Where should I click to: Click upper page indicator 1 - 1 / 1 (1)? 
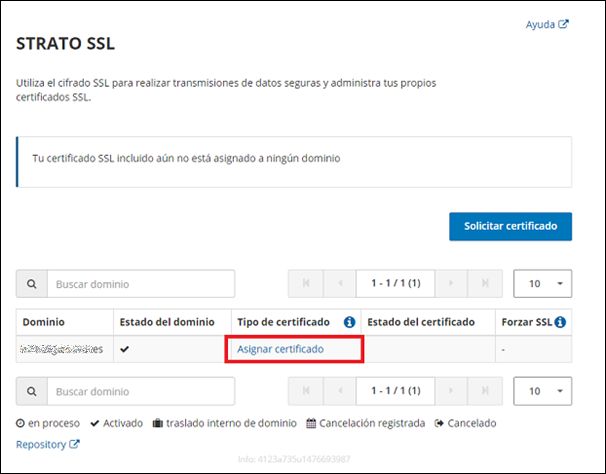click(395, 283)
